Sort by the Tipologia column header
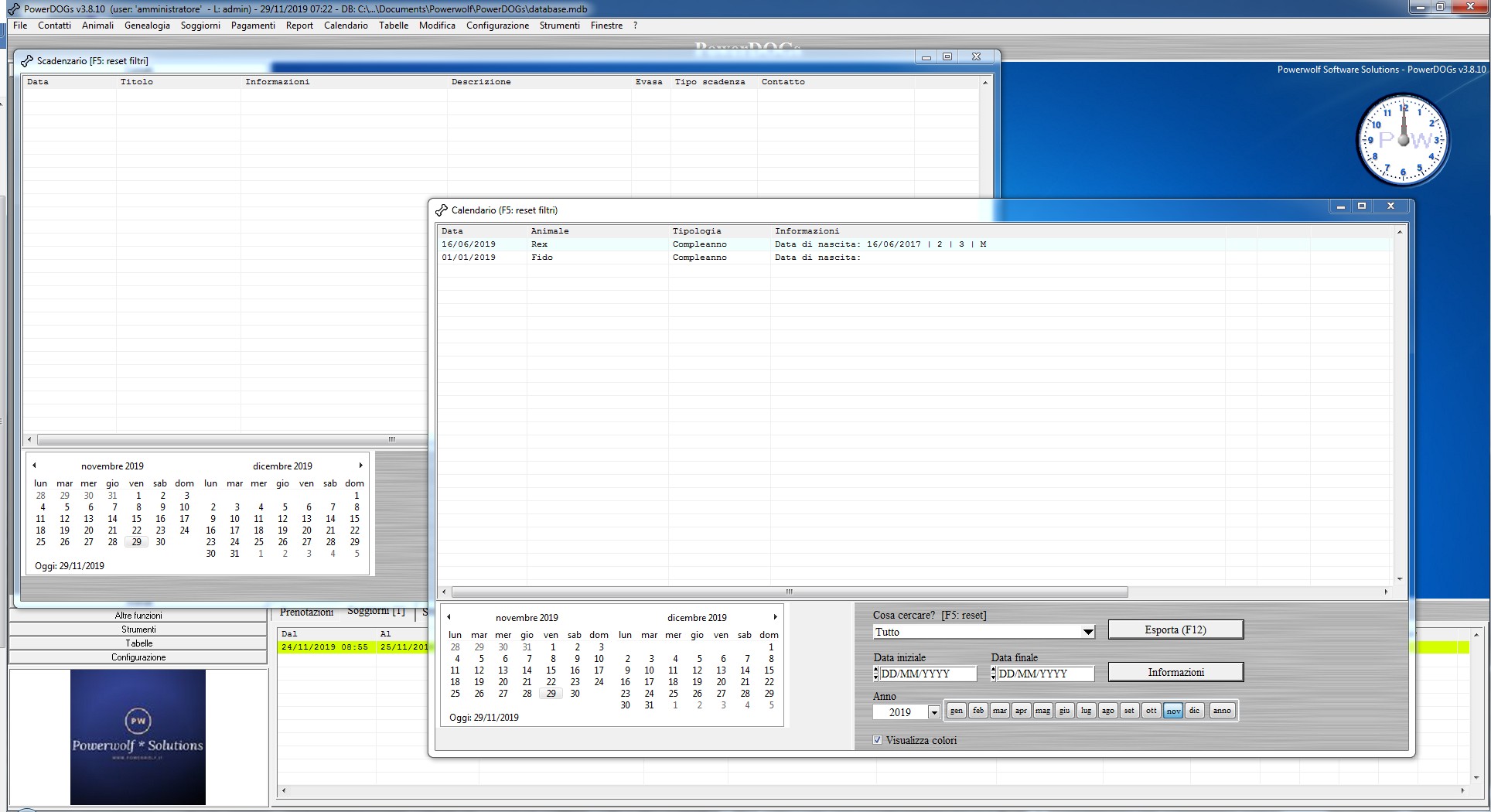 (x=719, y=231)
